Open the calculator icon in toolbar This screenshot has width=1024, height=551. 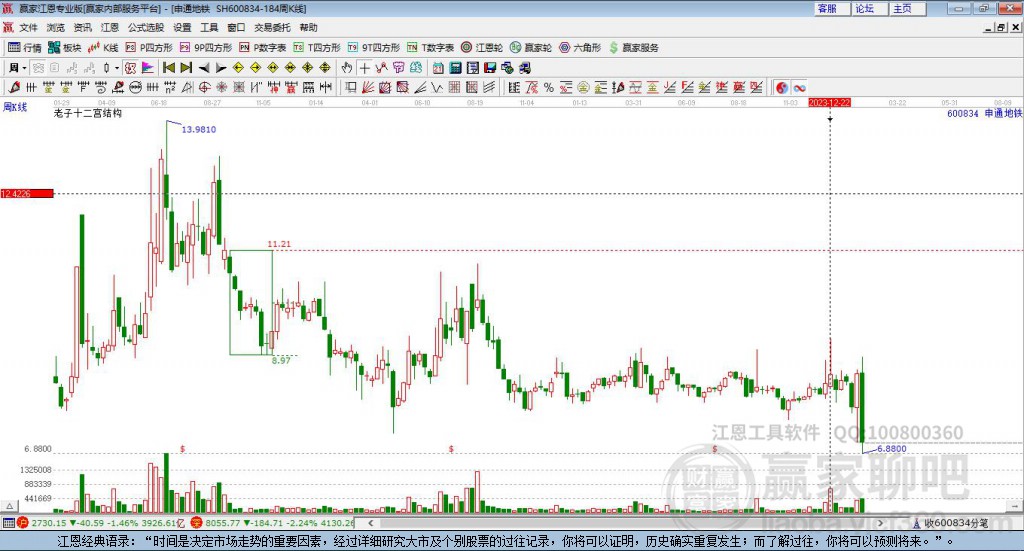455,68
